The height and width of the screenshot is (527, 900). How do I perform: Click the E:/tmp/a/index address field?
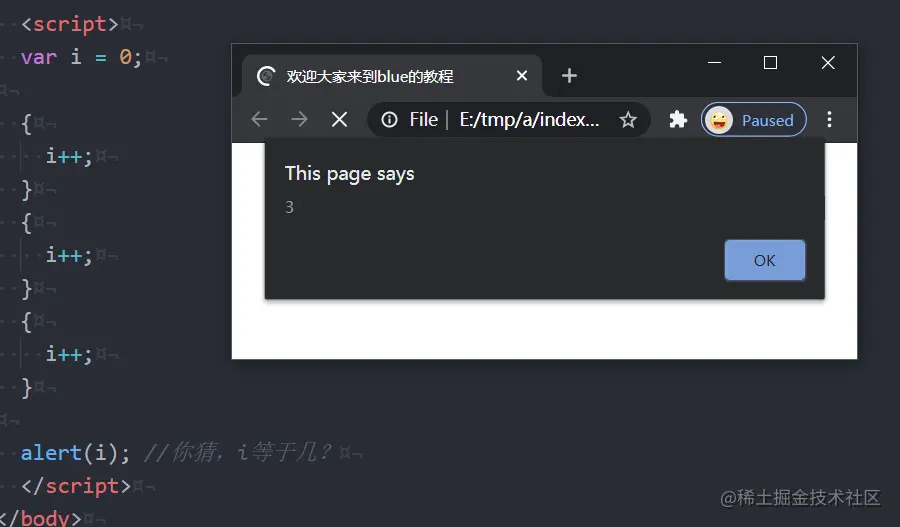click(509, 119)
